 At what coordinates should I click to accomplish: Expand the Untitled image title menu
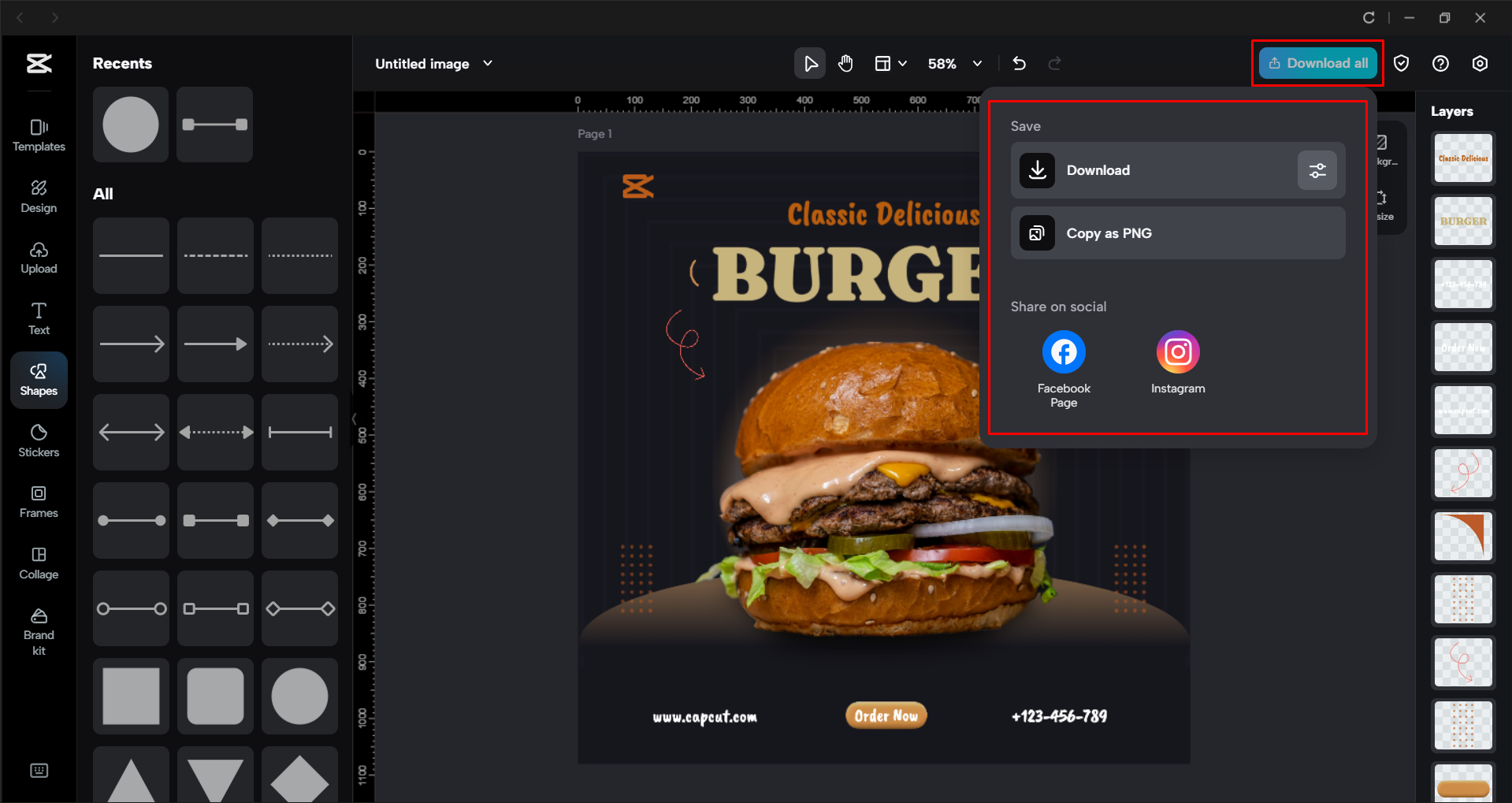pos(488,63)
